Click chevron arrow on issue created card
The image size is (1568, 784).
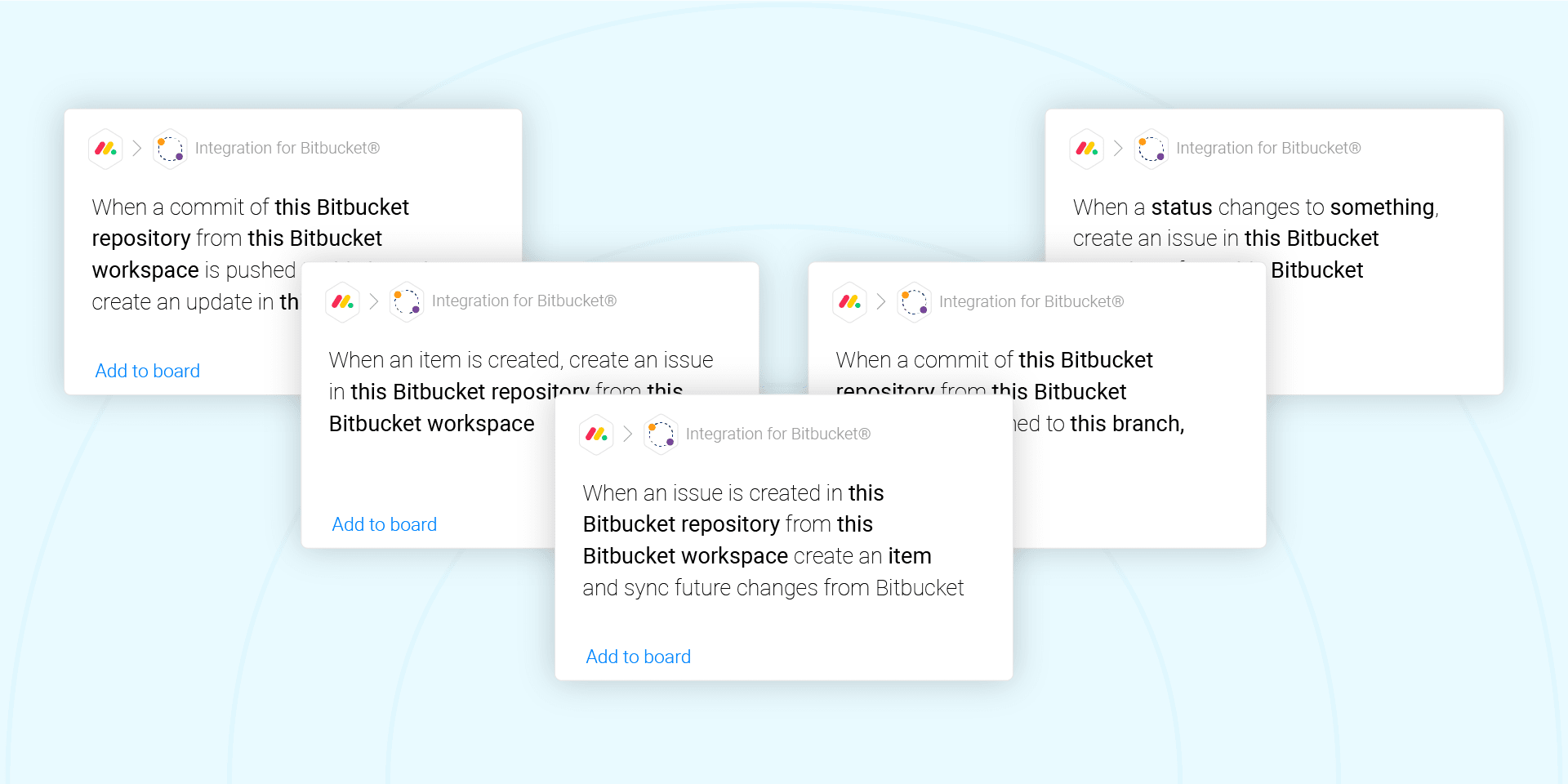[628, 434]
